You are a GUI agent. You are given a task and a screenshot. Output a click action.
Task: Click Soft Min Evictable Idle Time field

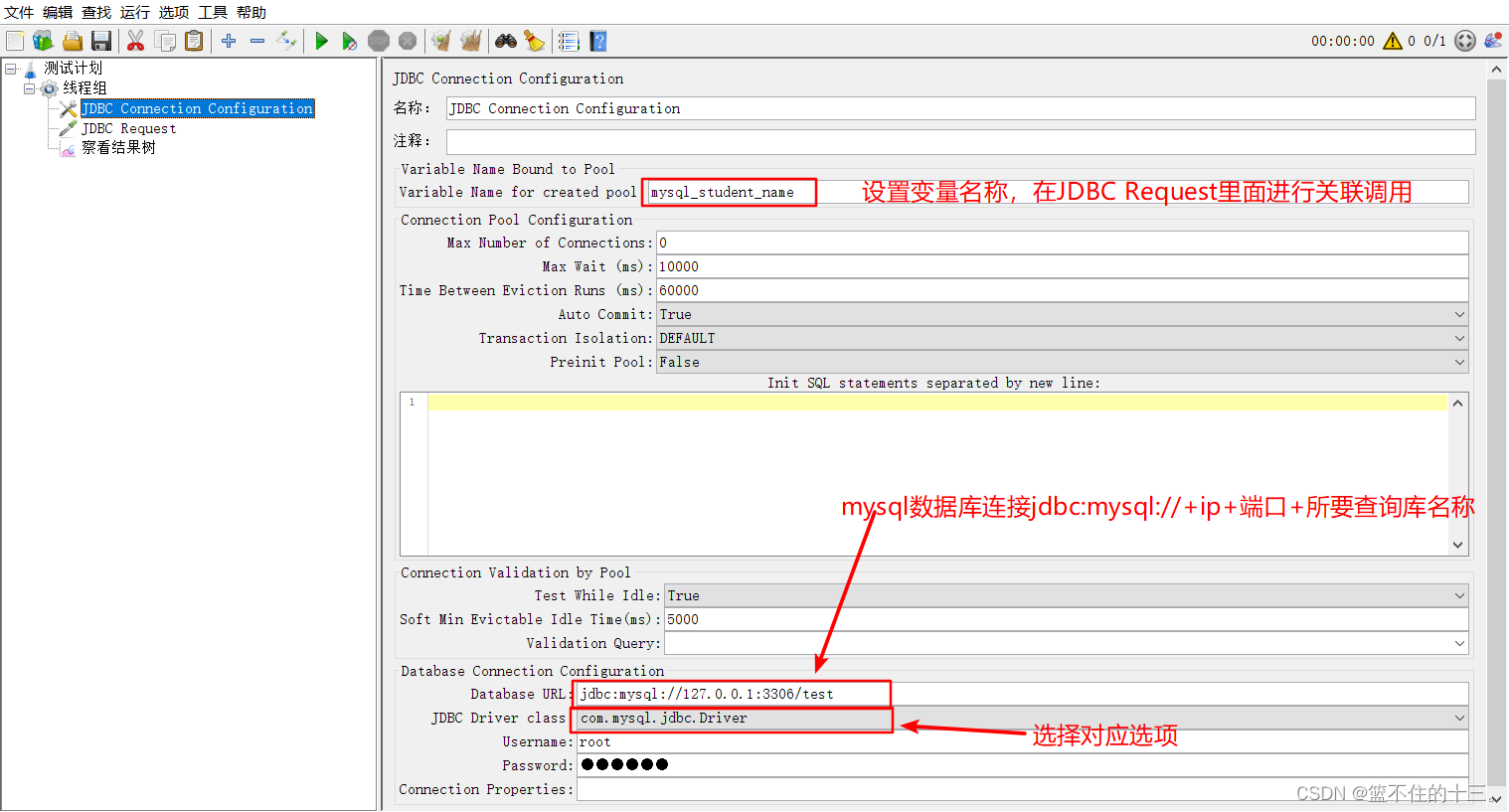point(1067,619)
